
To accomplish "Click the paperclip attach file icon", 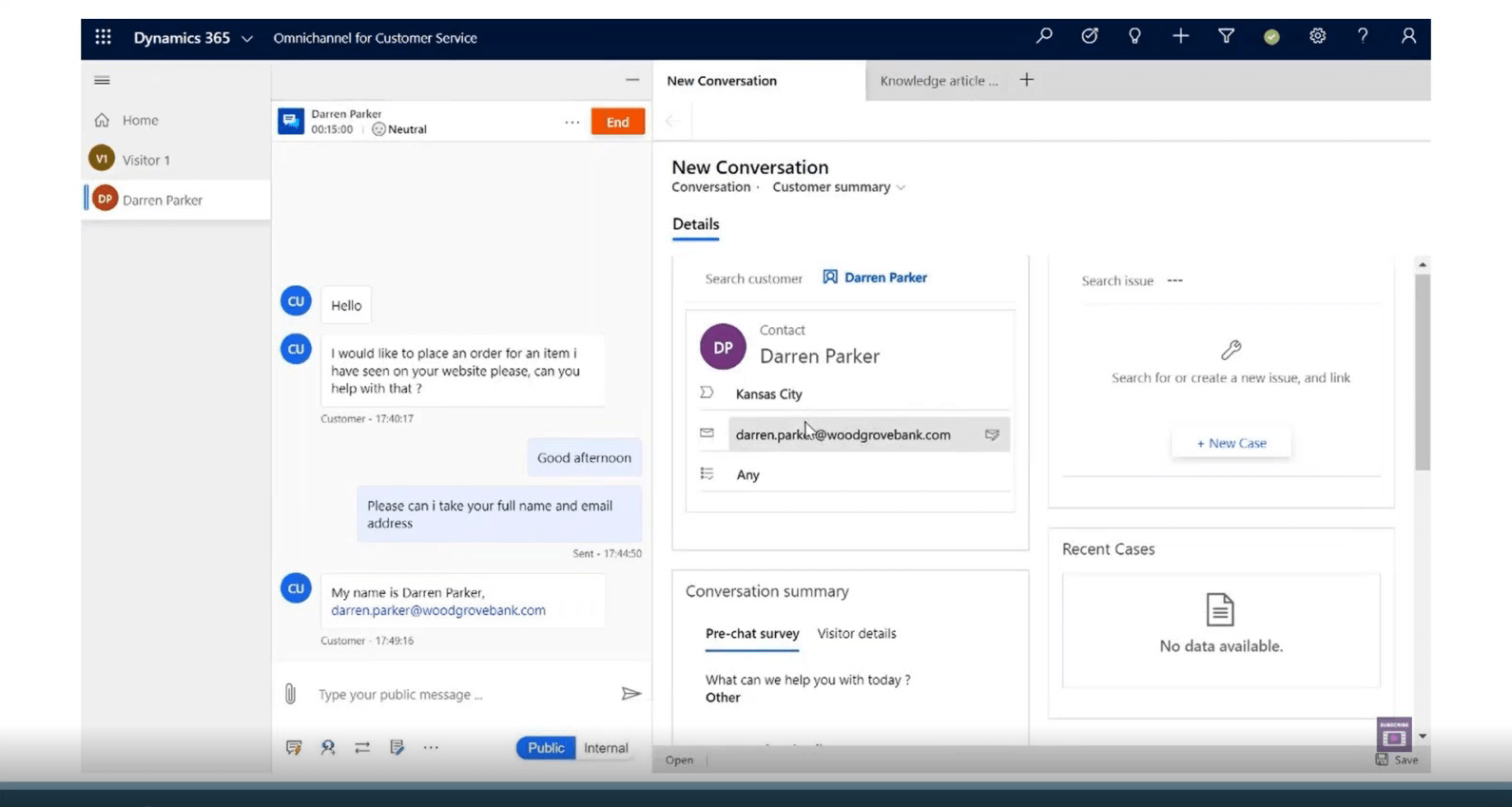I will pyautogui.click(x=290, y=694).
